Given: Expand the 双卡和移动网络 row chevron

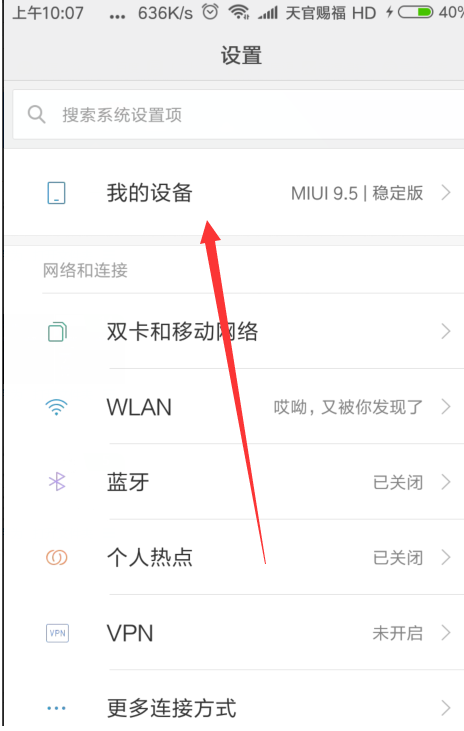Looking at the screenshot, I should (x=446, y=331).
